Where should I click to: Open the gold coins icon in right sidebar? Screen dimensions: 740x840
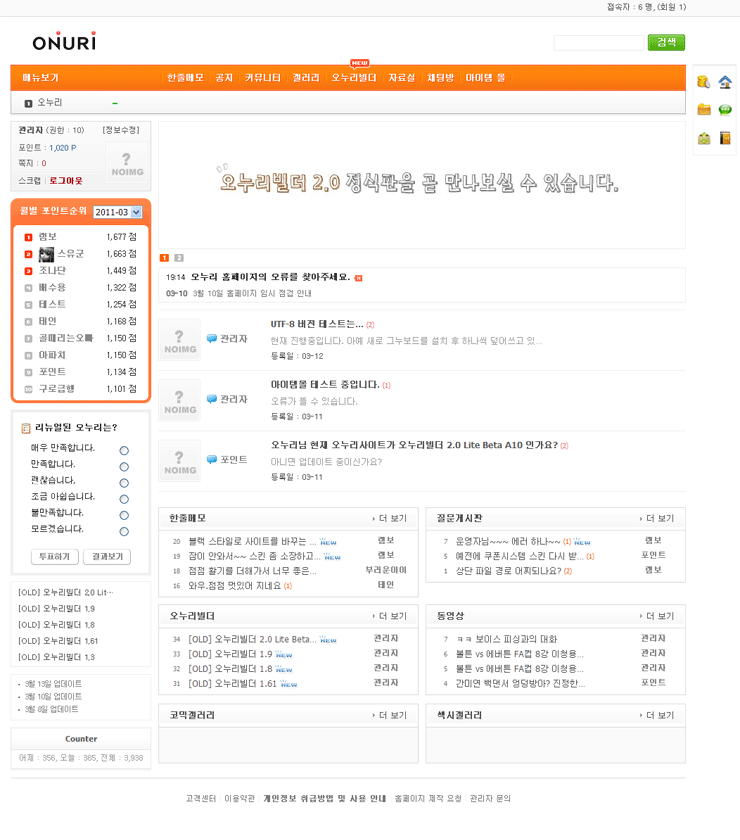point(704,82)
